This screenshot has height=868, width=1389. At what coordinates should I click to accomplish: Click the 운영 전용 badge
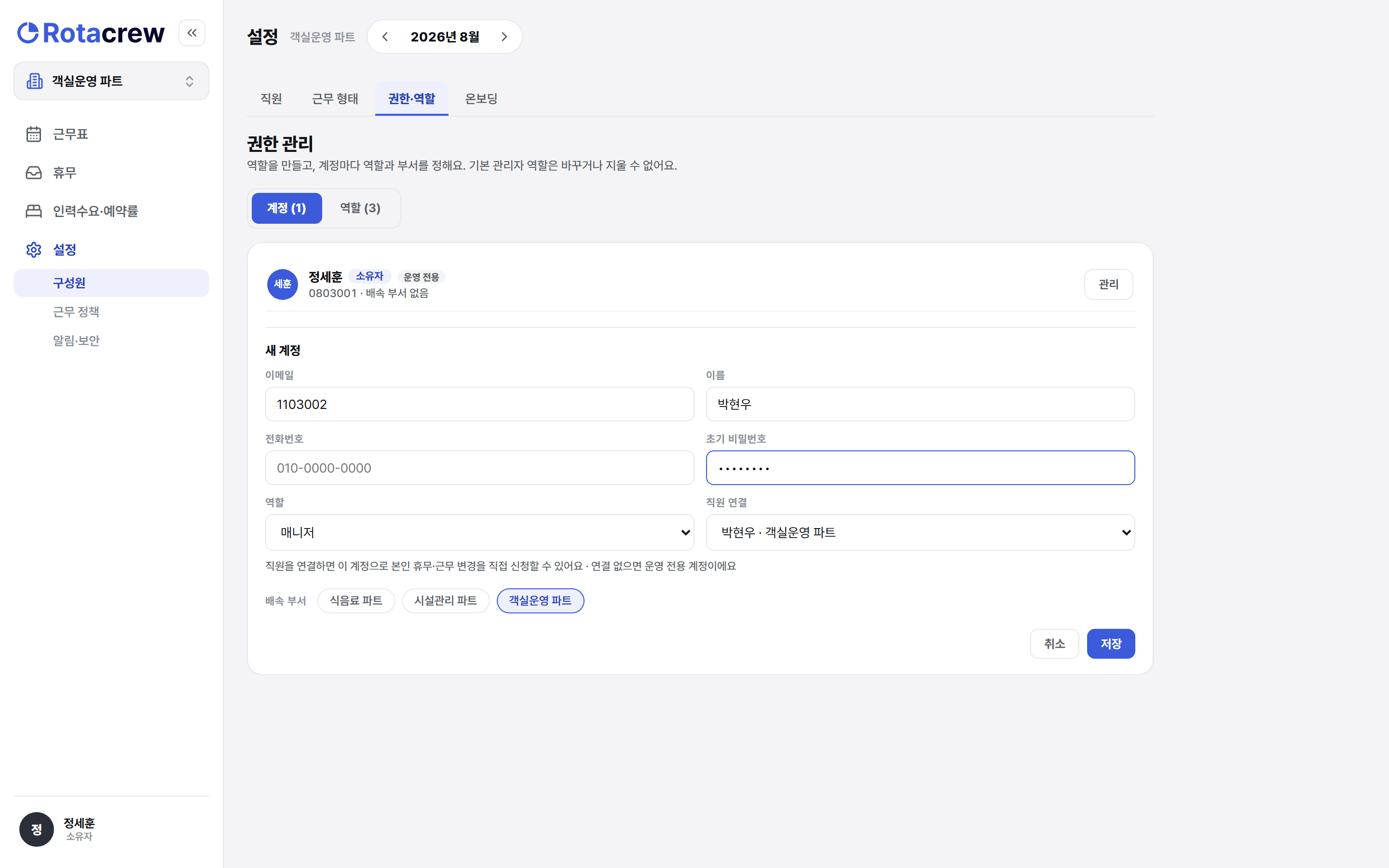tap(421, 277)
